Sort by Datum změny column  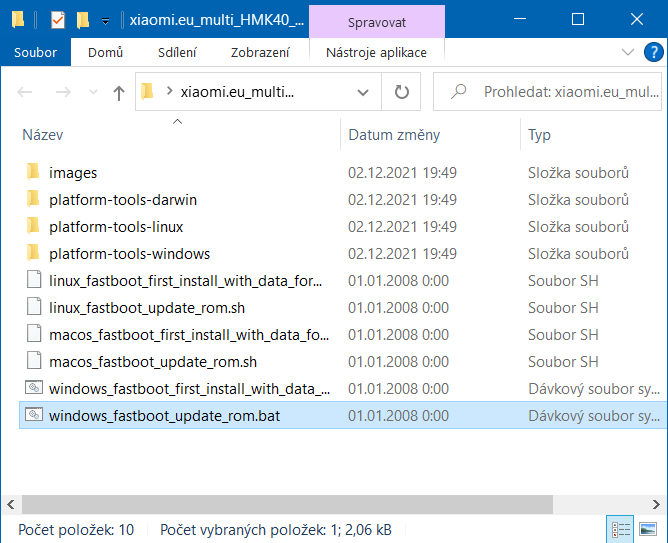pos(394,135)
